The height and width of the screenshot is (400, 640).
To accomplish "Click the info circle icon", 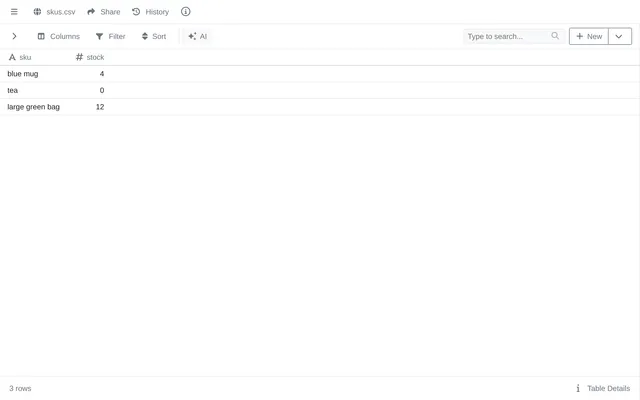I will tap(186, 12).
